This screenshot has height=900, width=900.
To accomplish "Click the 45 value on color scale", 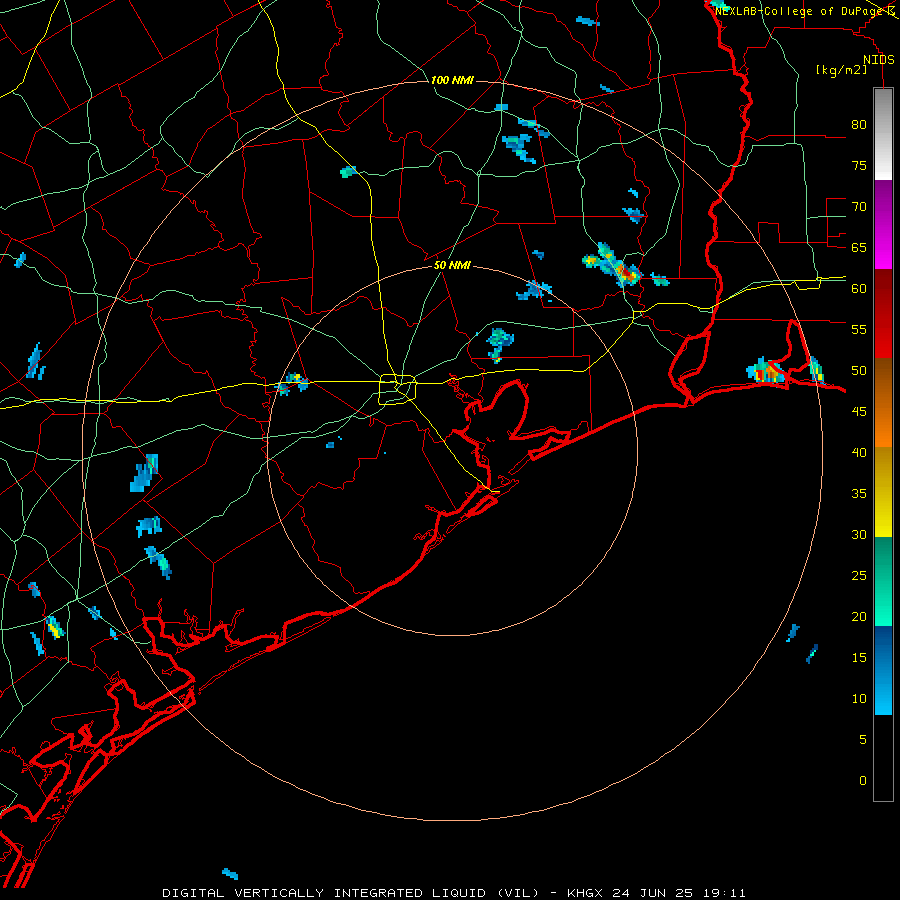I will tap(859, 412).
